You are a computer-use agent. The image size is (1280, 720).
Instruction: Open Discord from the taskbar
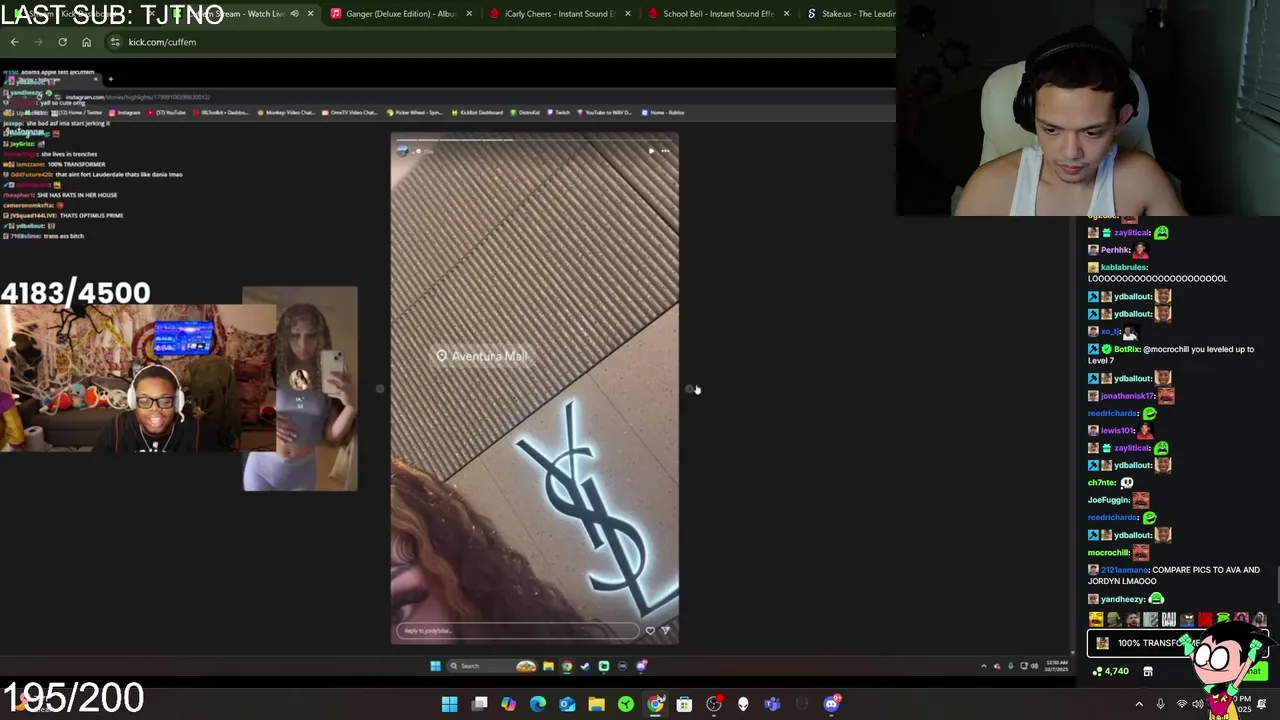point(831,704)
